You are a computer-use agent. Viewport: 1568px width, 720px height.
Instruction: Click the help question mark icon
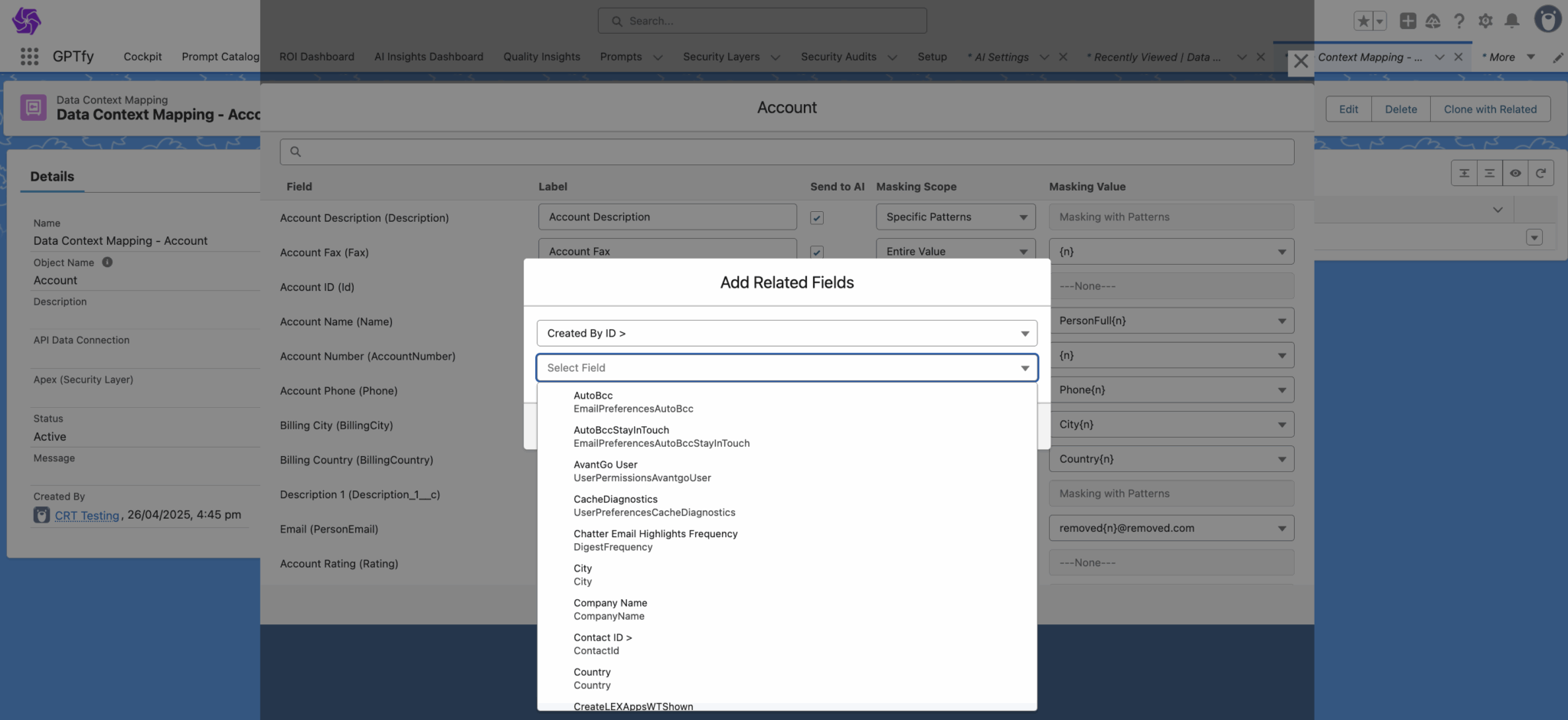coord(1459,21)
